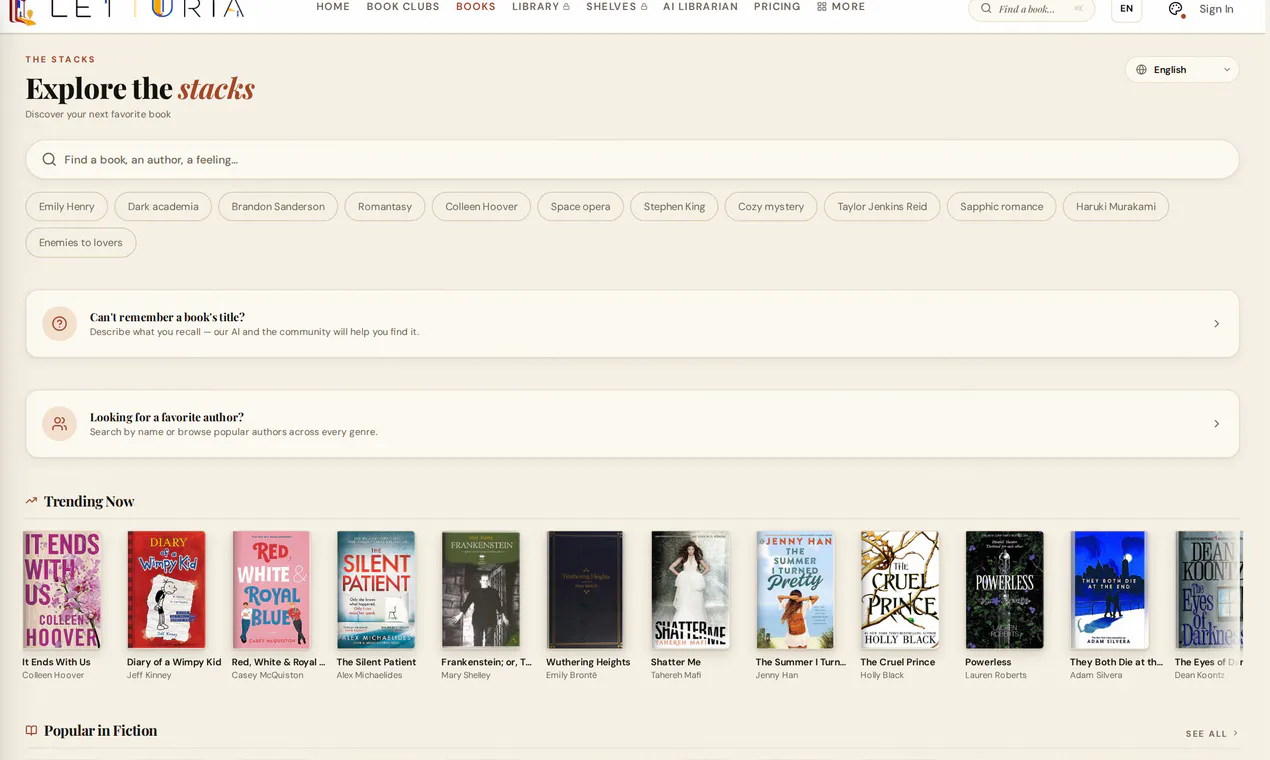Open the Shatter Me cover

pos(690,589)
